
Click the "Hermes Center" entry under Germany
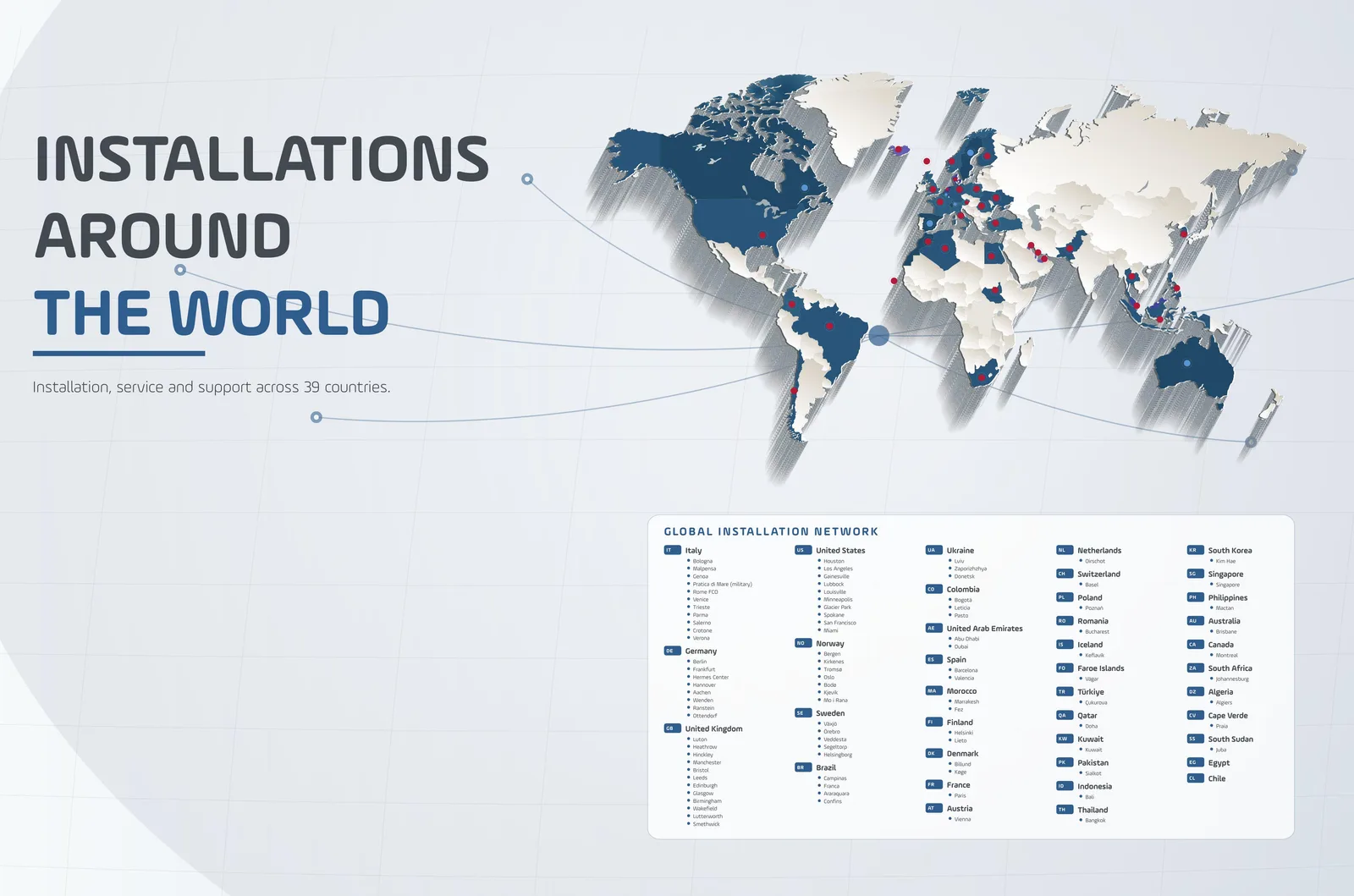[x=710, y=677]
